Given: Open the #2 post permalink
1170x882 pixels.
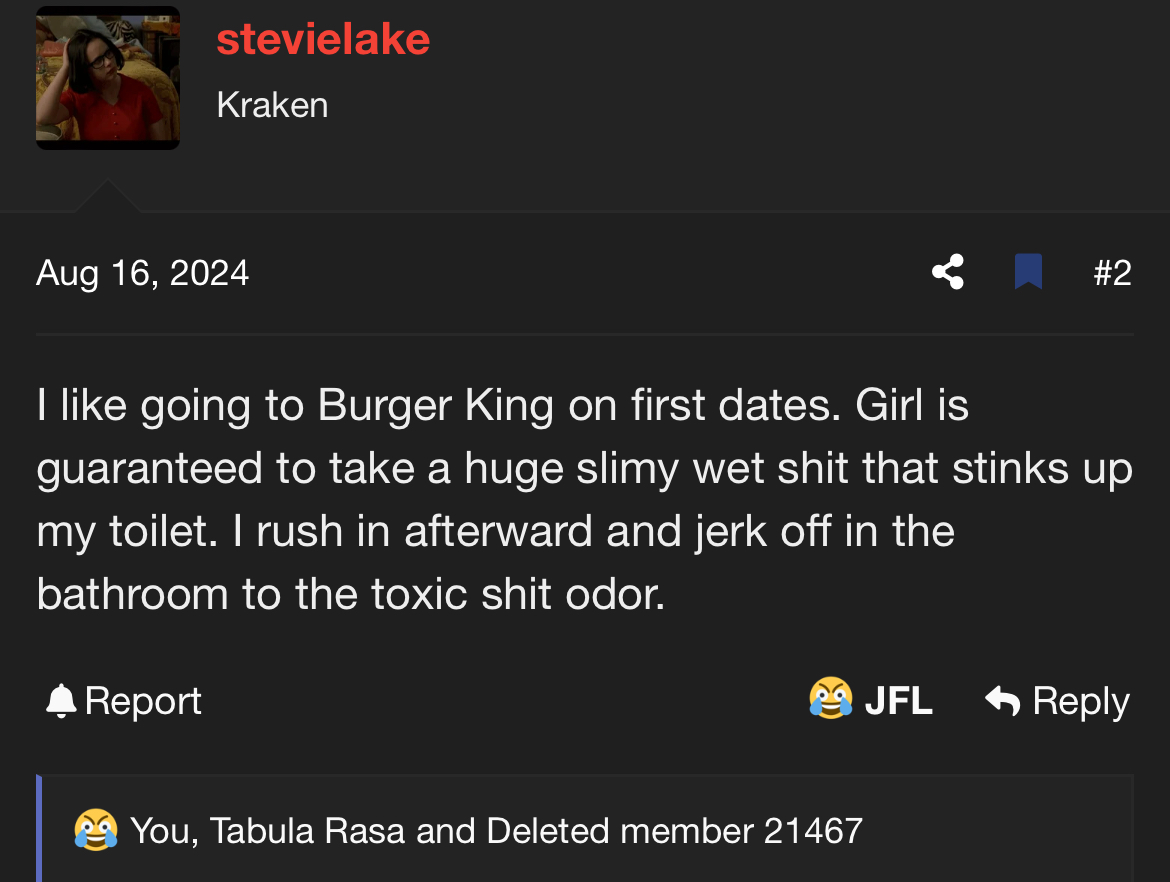Looking at the screenshot, I should click(1112, 273).
